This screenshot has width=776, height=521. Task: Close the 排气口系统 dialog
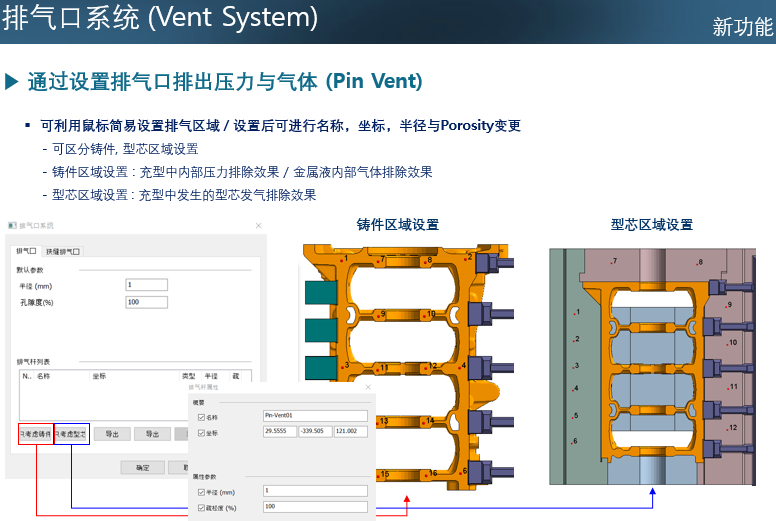257,226
